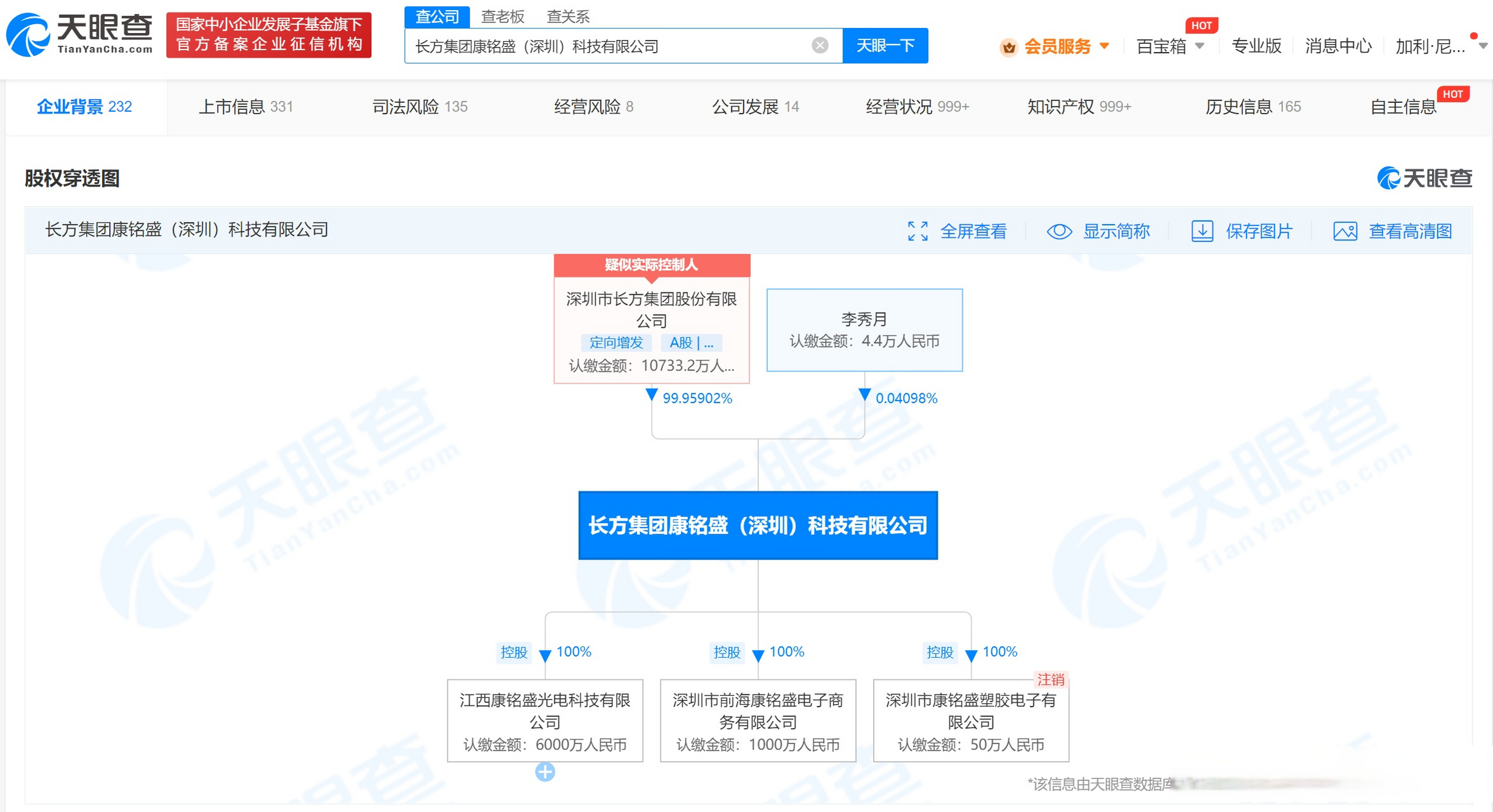
Task: Click the central 长方集团康铭盛 company node
Action: [x=758, y=525]
